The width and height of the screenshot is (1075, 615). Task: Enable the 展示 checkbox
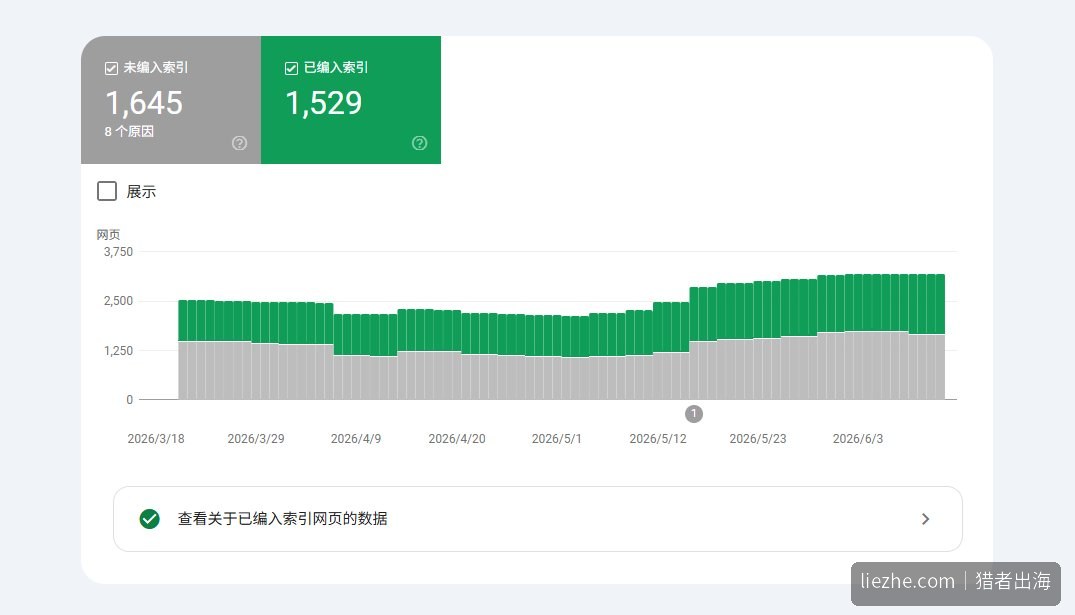coord(107,191)
